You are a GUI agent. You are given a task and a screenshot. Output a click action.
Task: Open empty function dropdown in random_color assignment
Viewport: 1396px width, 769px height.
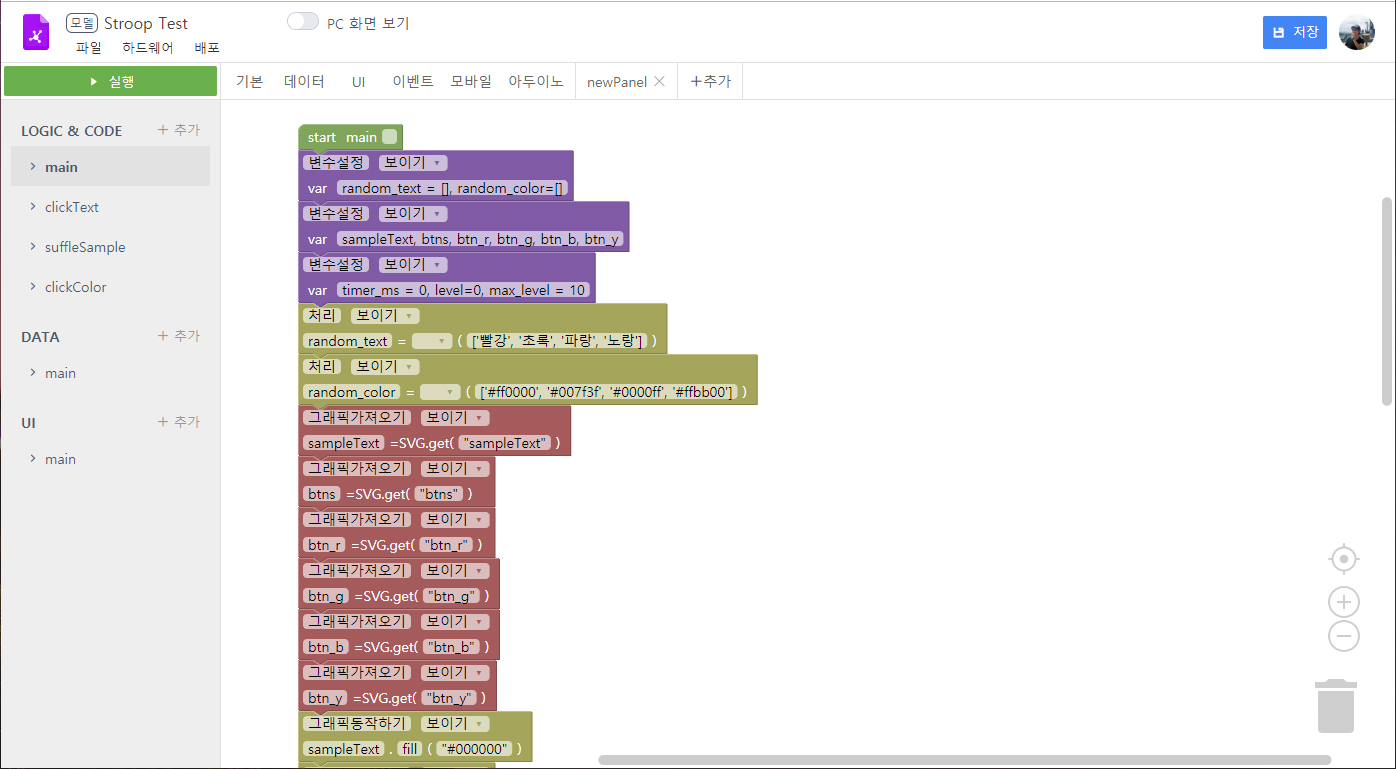(439, 392)
